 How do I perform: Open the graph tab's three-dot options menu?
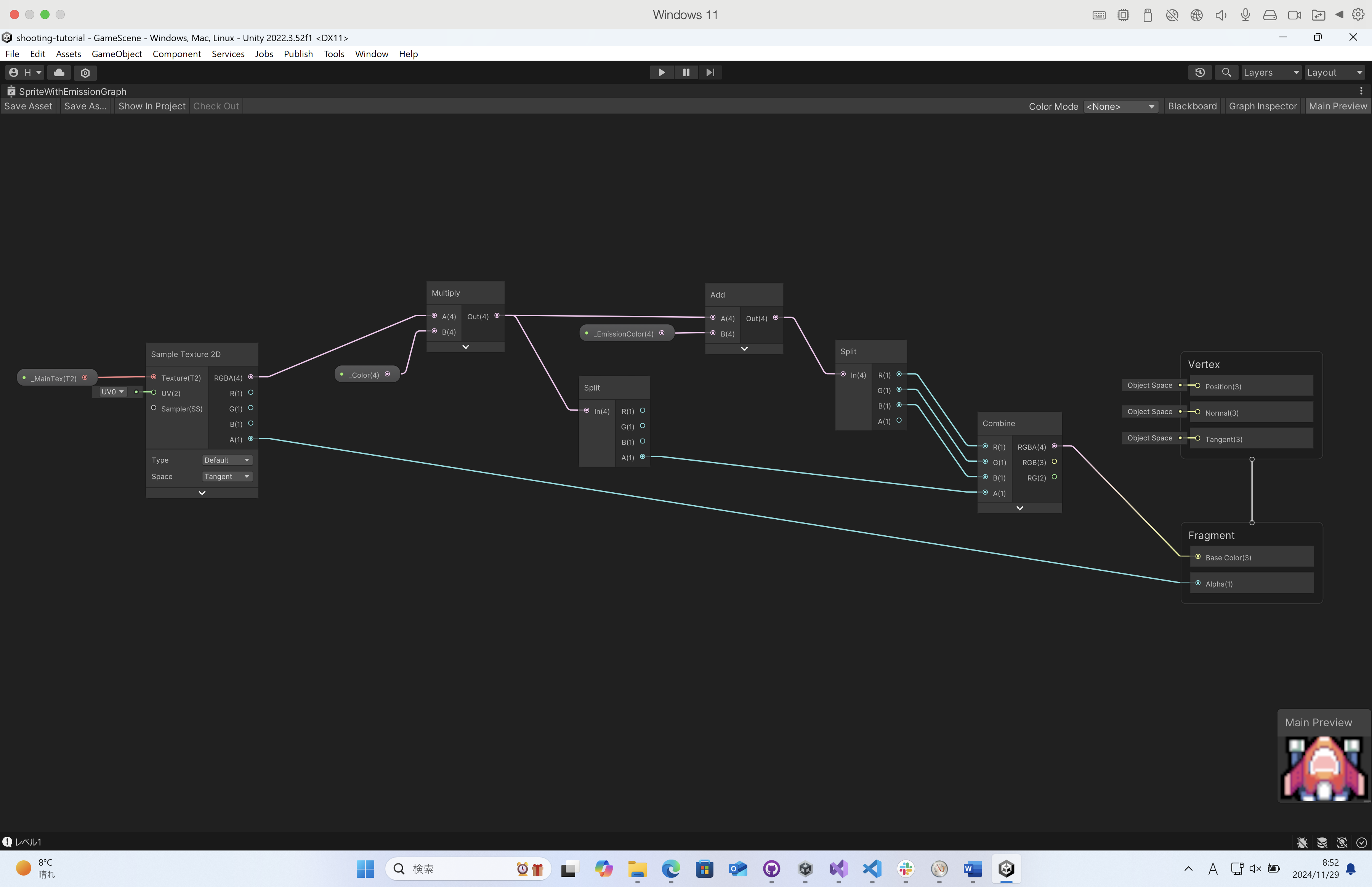(x=1361, y=91)
